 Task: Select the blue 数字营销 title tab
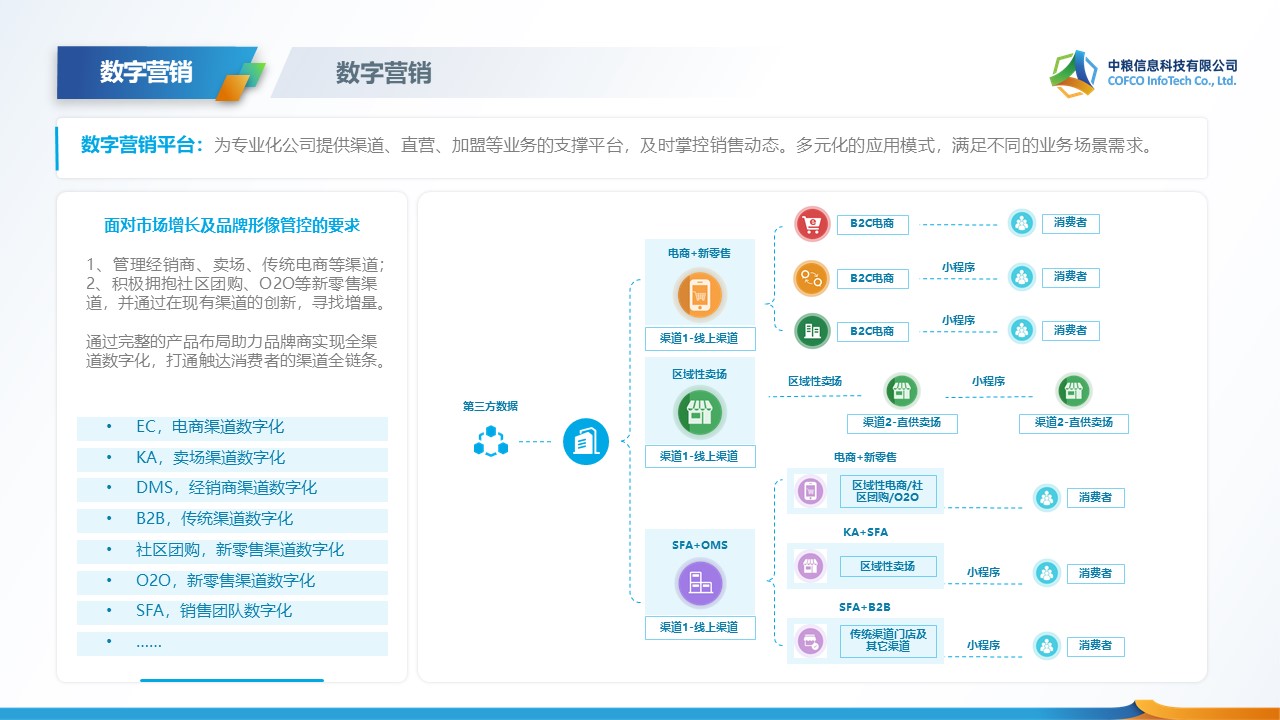pos(146,72)
